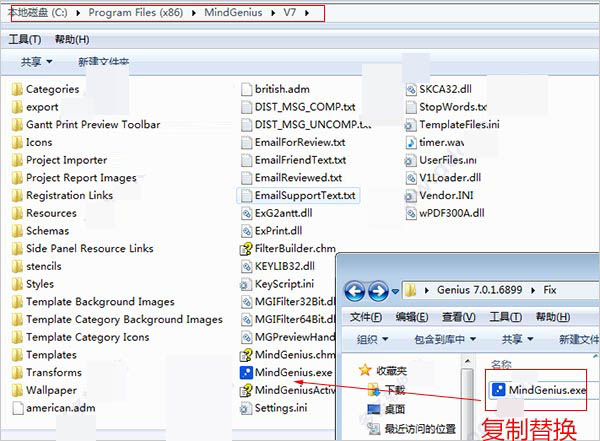This screenshot has width=600, height=441.
Task: Click the arrow after V7 in address bar
Action: click(x=307, y=13)
